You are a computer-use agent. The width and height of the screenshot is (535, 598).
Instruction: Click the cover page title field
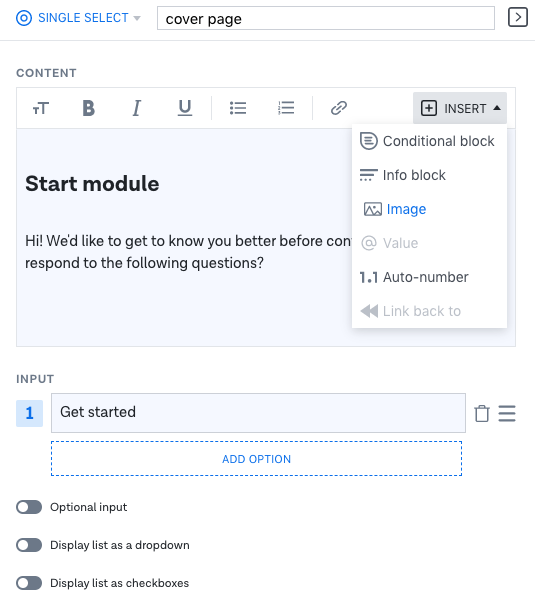pos(326,18)
